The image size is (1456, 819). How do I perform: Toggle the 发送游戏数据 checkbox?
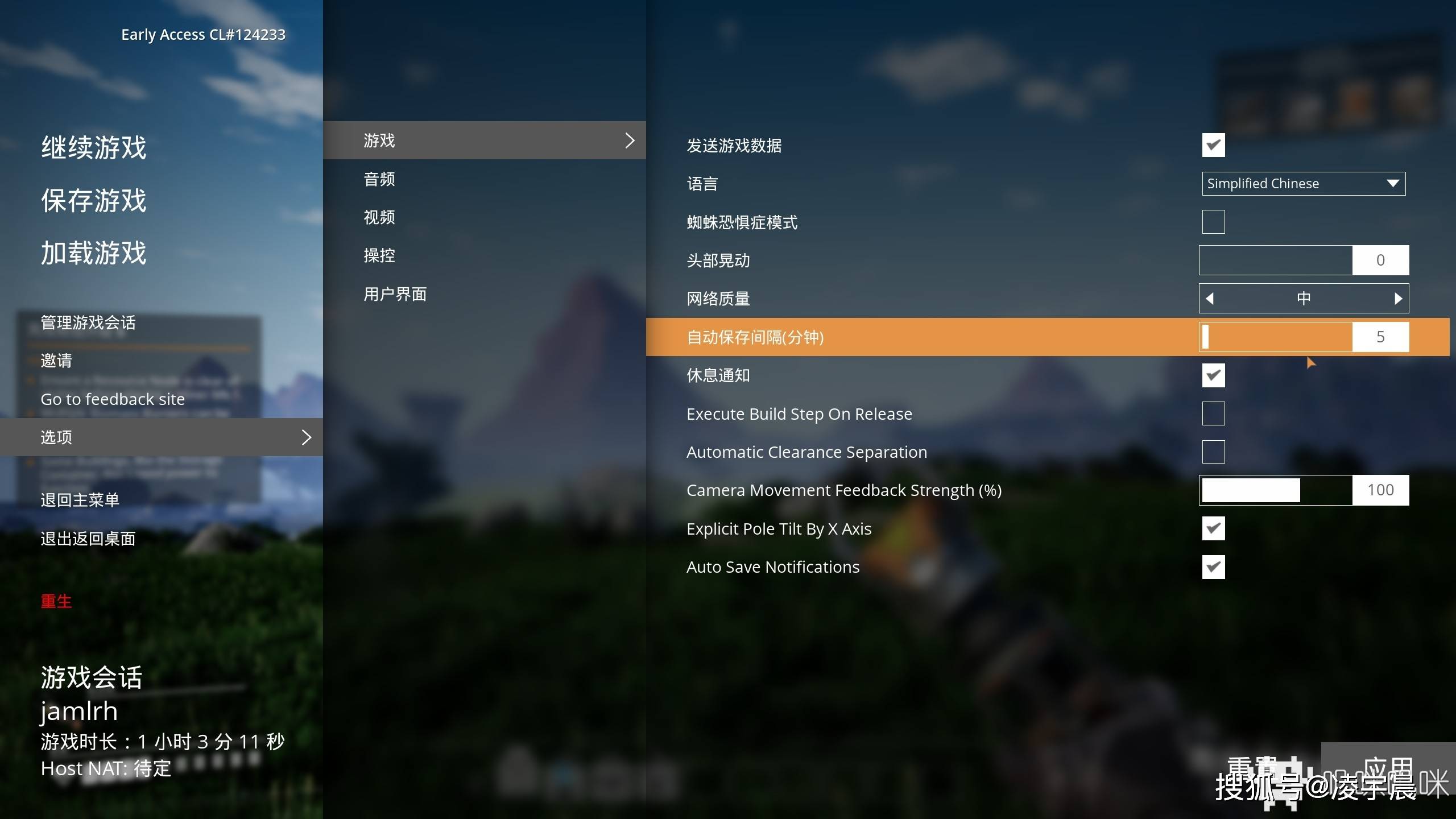1213,145
